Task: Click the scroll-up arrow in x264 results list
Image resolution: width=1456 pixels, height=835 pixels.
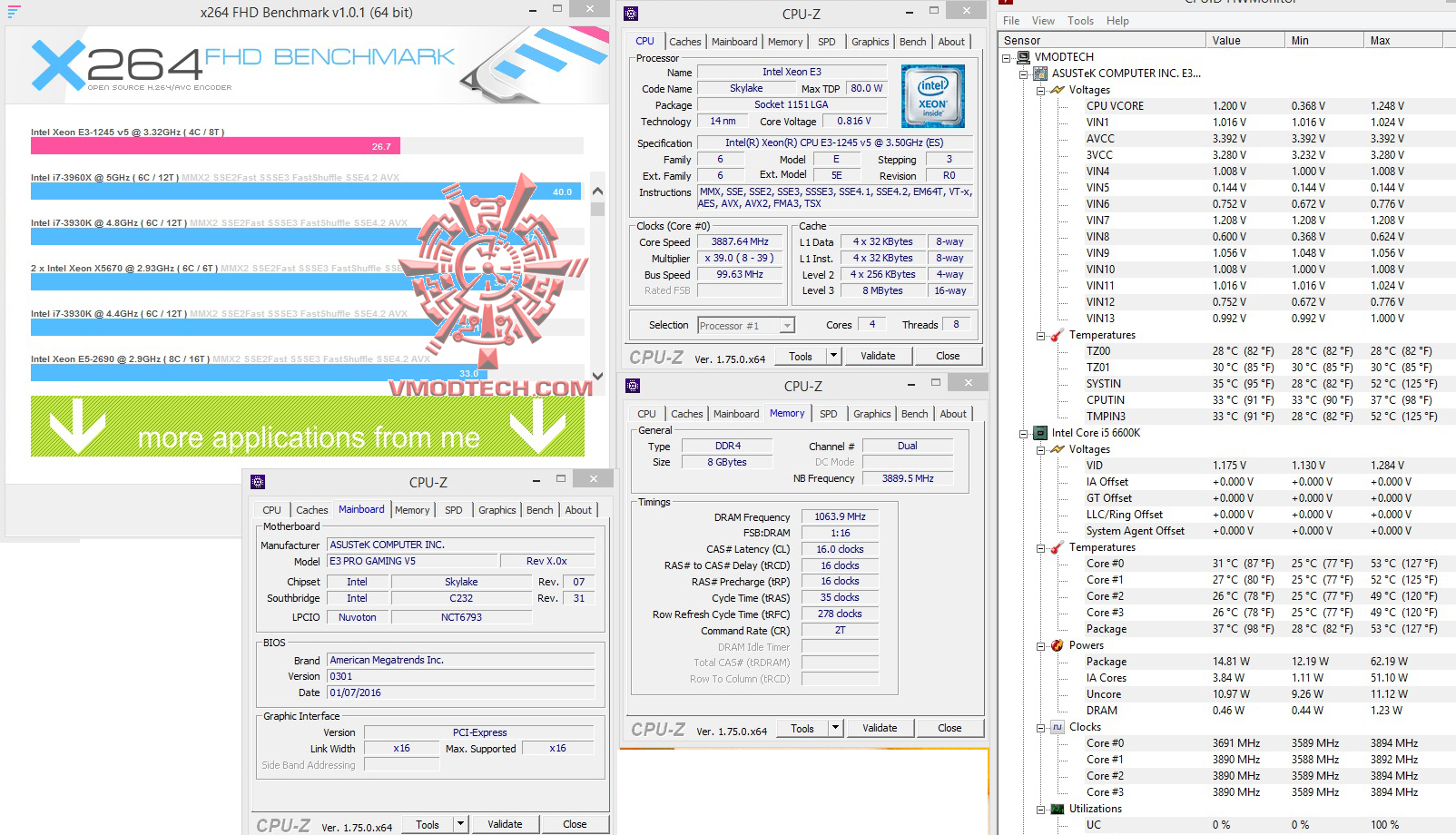Action: click(x=596, y=192)
